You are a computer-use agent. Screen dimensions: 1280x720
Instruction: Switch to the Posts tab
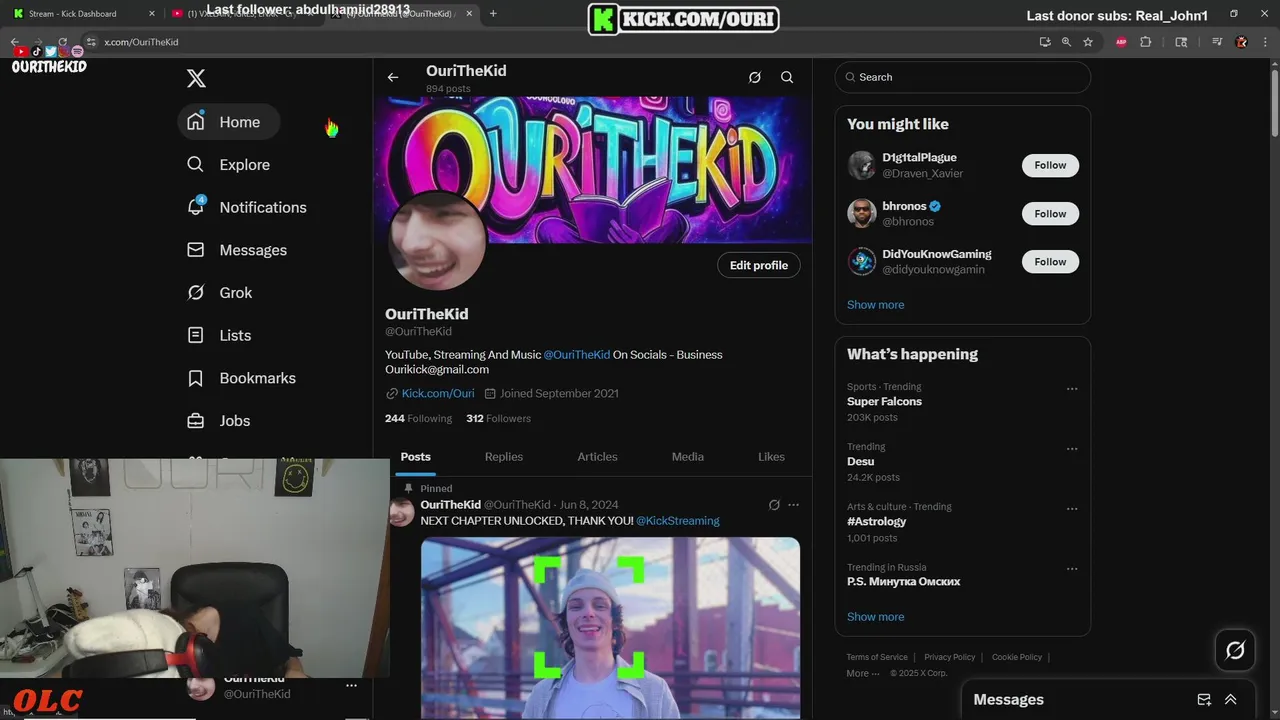point(416,457)
